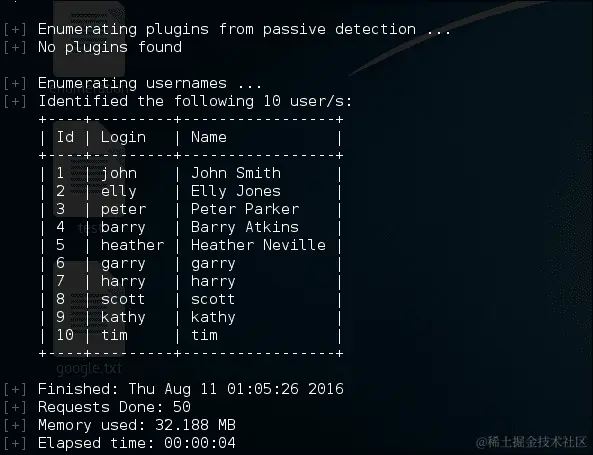Select login tim in row 10

coord(114,335)
